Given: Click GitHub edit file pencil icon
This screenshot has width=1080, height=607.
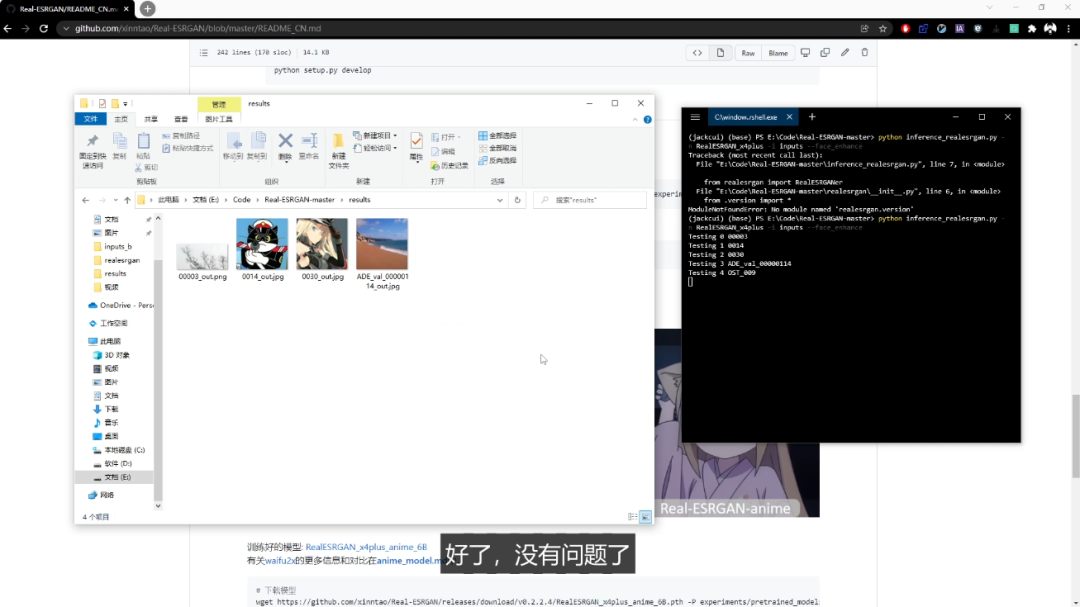Looking at the screenshot, I should coord(845,52).
